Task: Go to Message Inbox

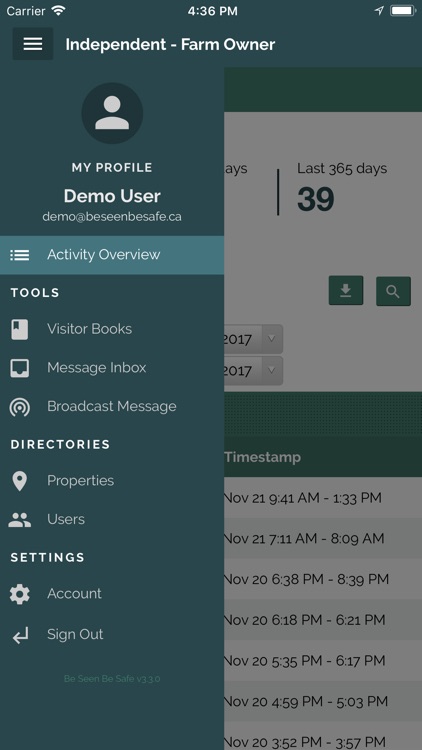Action: [112, 368]
